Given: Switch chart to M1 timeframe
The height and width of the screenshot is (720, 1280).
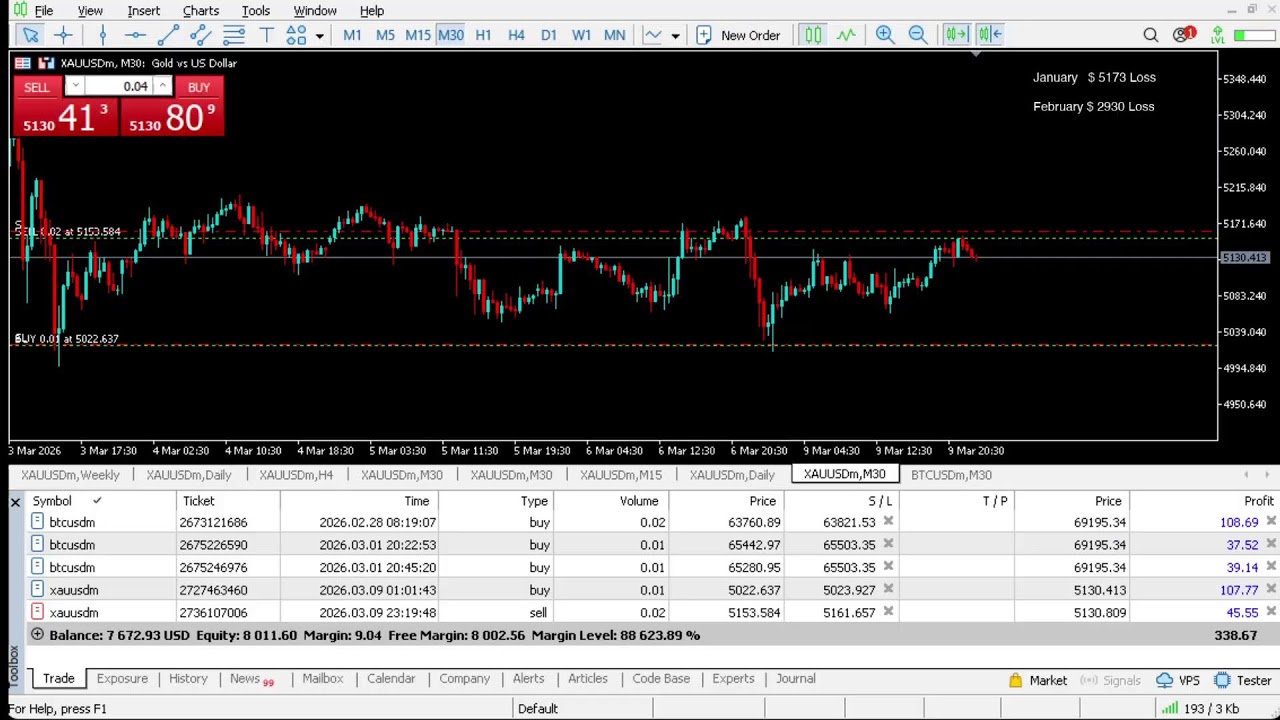Looking at the screenshot, I should click(352, 35).
